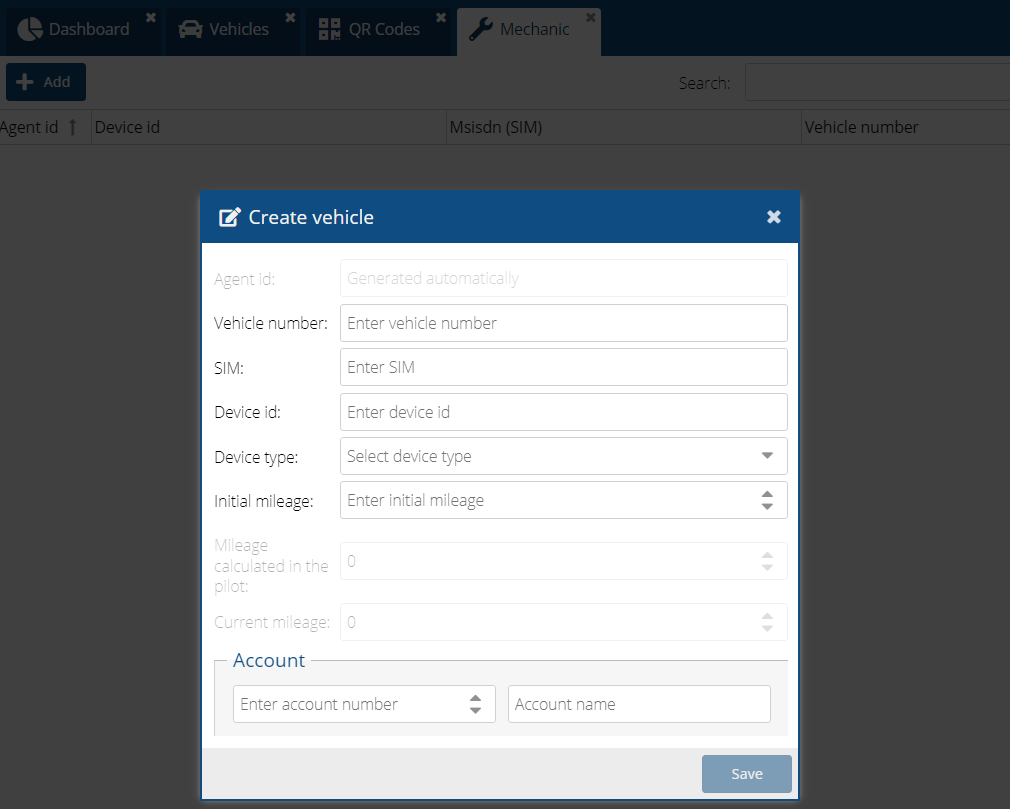Increment account number using up arrow
The height and width of the screenshot is (809, 1010).
(x=475, y=698)
